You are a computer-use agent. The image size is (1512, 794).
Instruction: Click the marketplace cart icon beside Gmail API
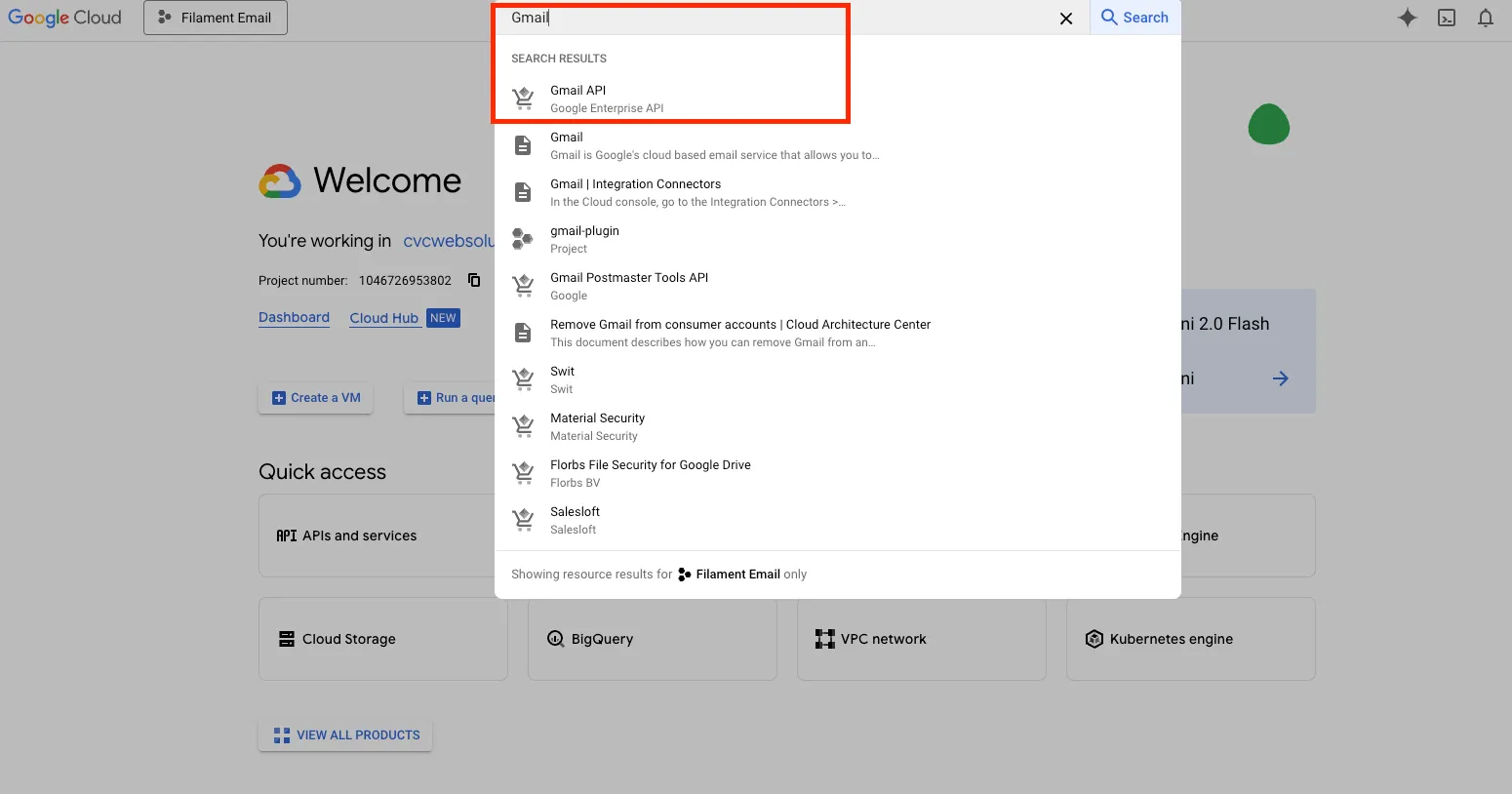click(x=524, y=99)
